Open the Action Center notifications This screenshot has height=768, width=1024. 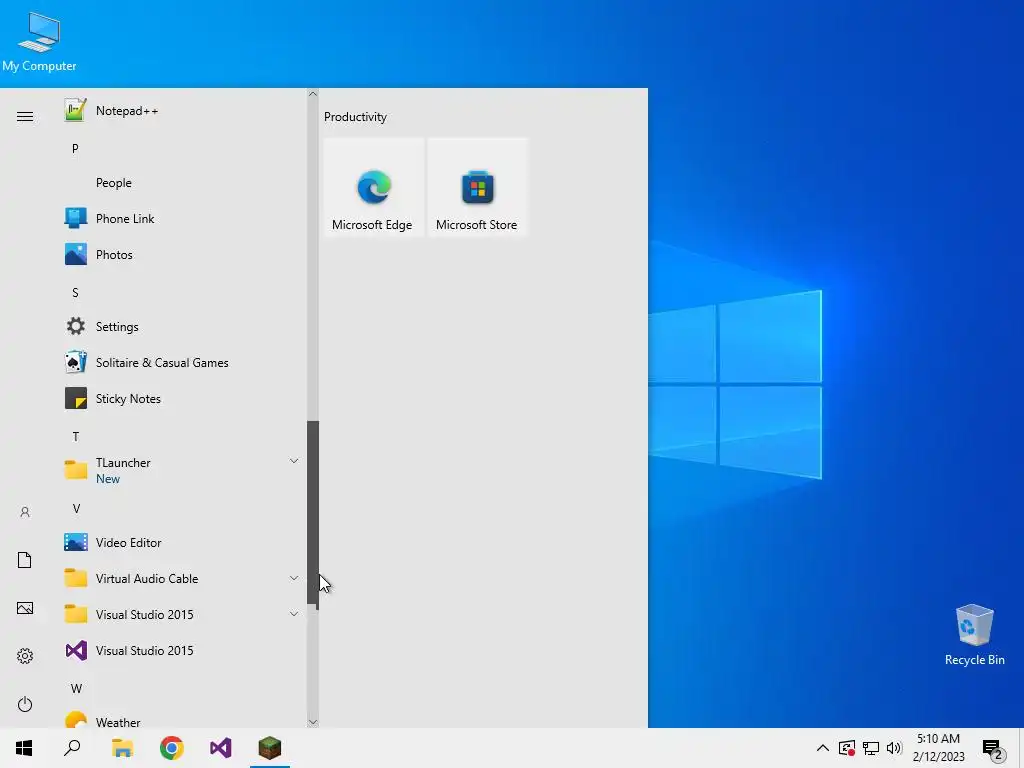coord(993,750)
